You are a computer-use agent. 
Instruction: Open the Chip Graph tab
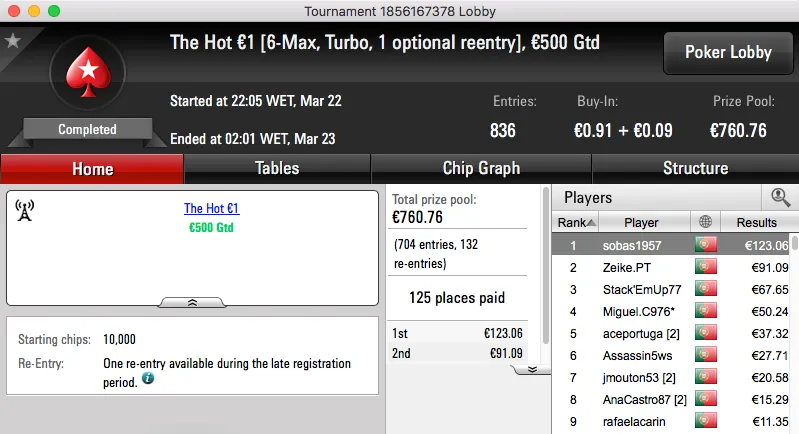(481, 168)
